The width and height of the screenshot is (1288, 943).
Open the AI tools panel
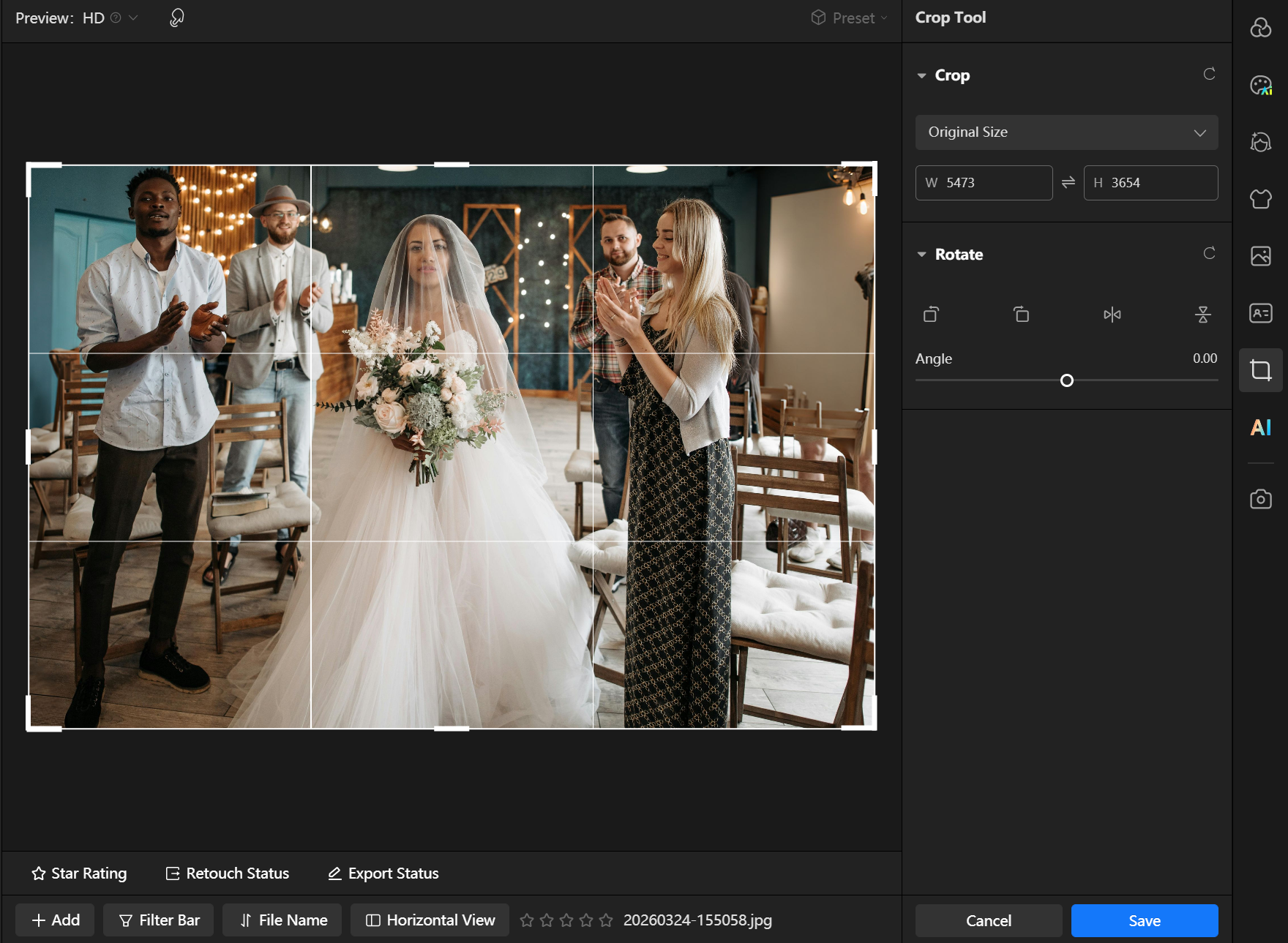pyautogui.click(x=1260, y=427)
